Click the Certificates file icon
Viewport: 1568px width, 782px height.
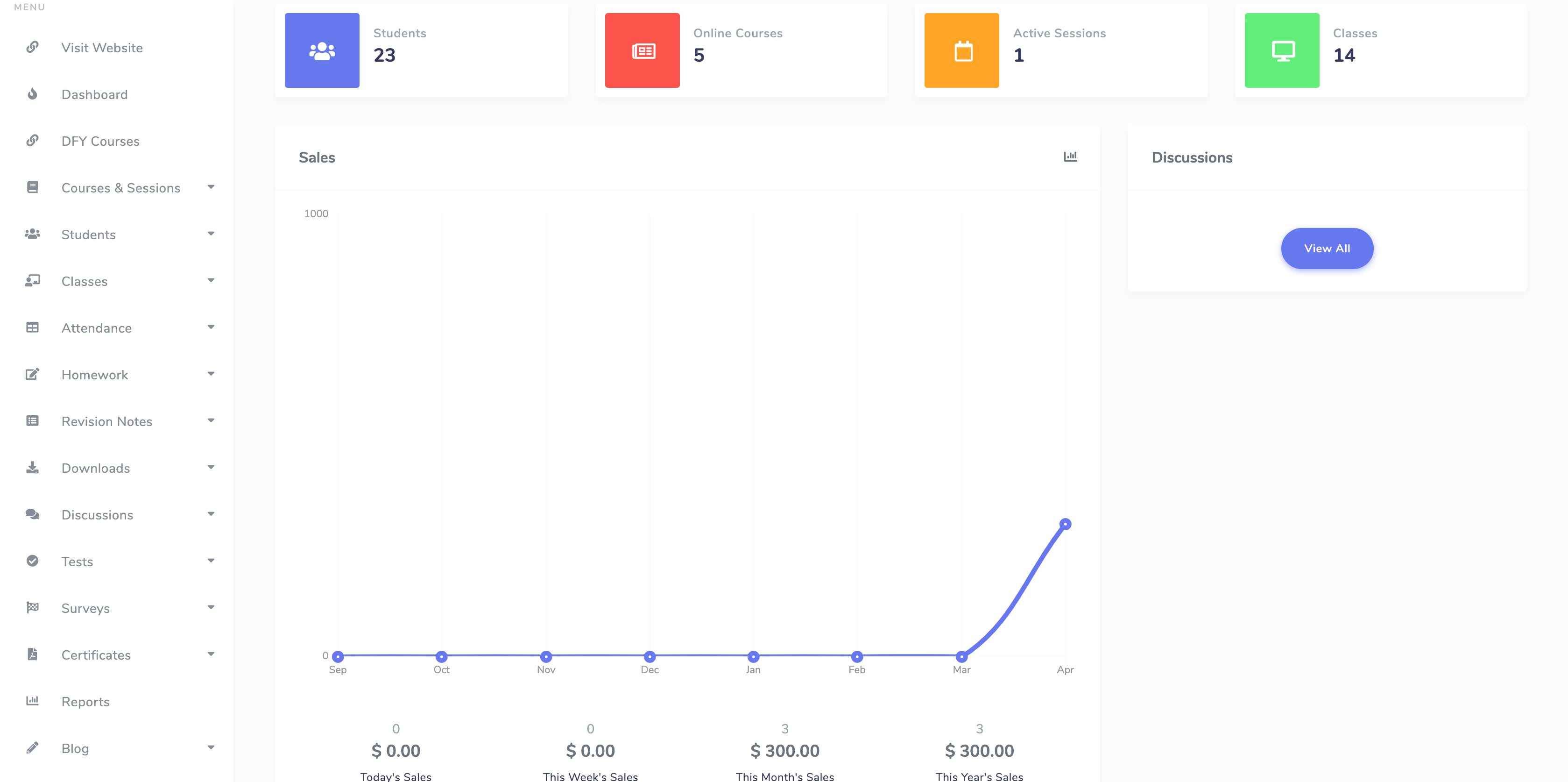click(32, 654)
